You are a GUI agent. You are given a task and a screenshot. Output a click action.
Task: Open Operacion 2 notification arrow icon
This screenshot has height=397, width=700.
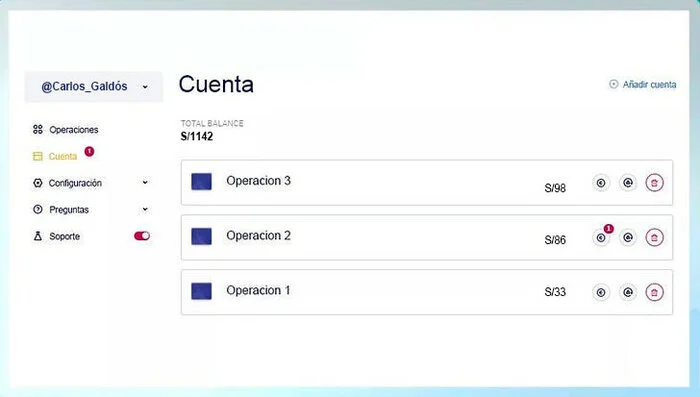[601, 238]
